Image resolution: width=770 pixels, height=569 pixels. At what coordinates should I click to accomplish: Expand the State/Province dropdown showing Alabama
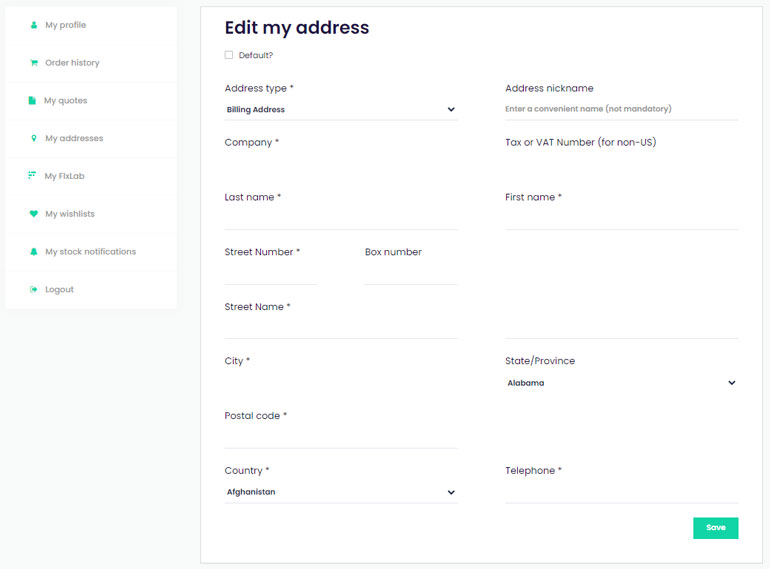621,383
